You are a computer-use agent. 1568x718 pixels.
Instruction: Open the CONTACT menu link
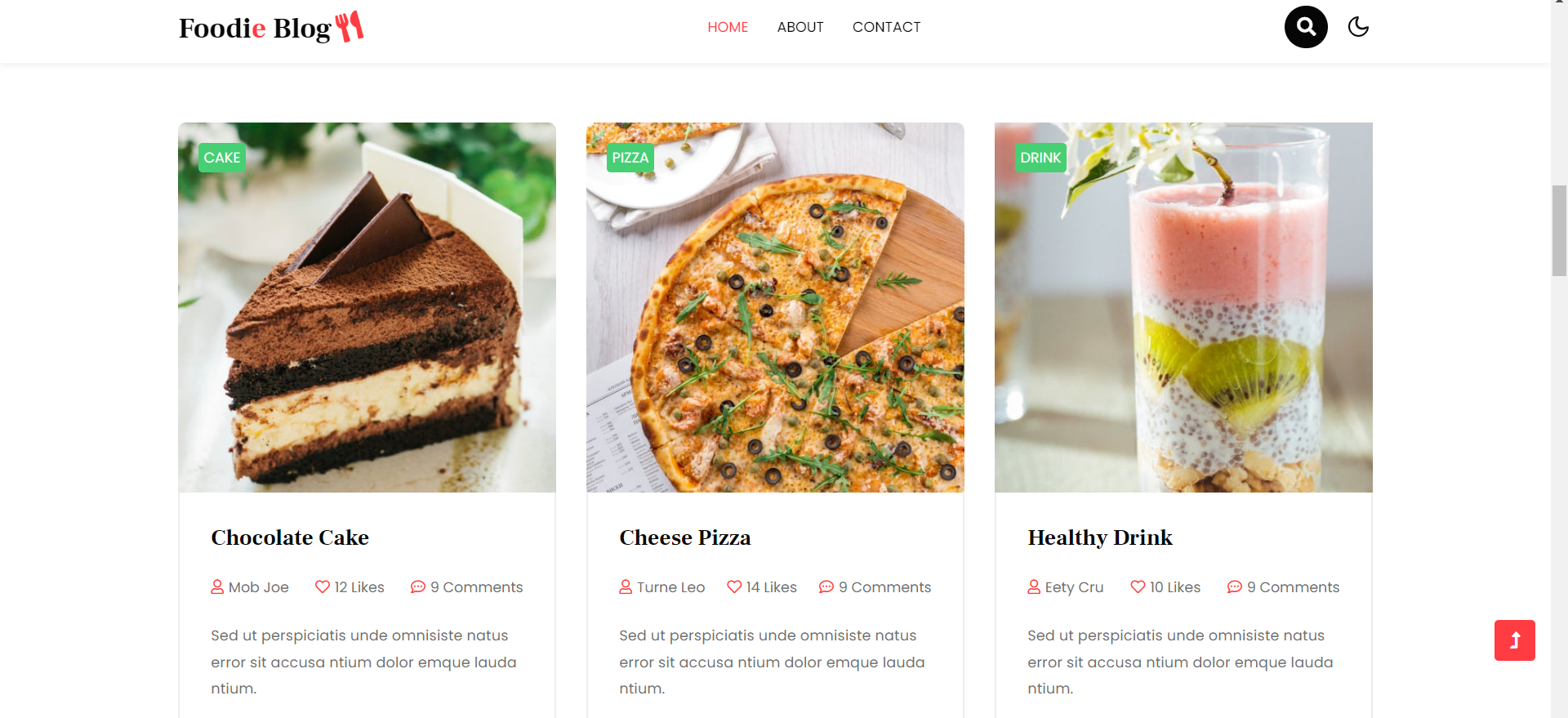point(887,27)
